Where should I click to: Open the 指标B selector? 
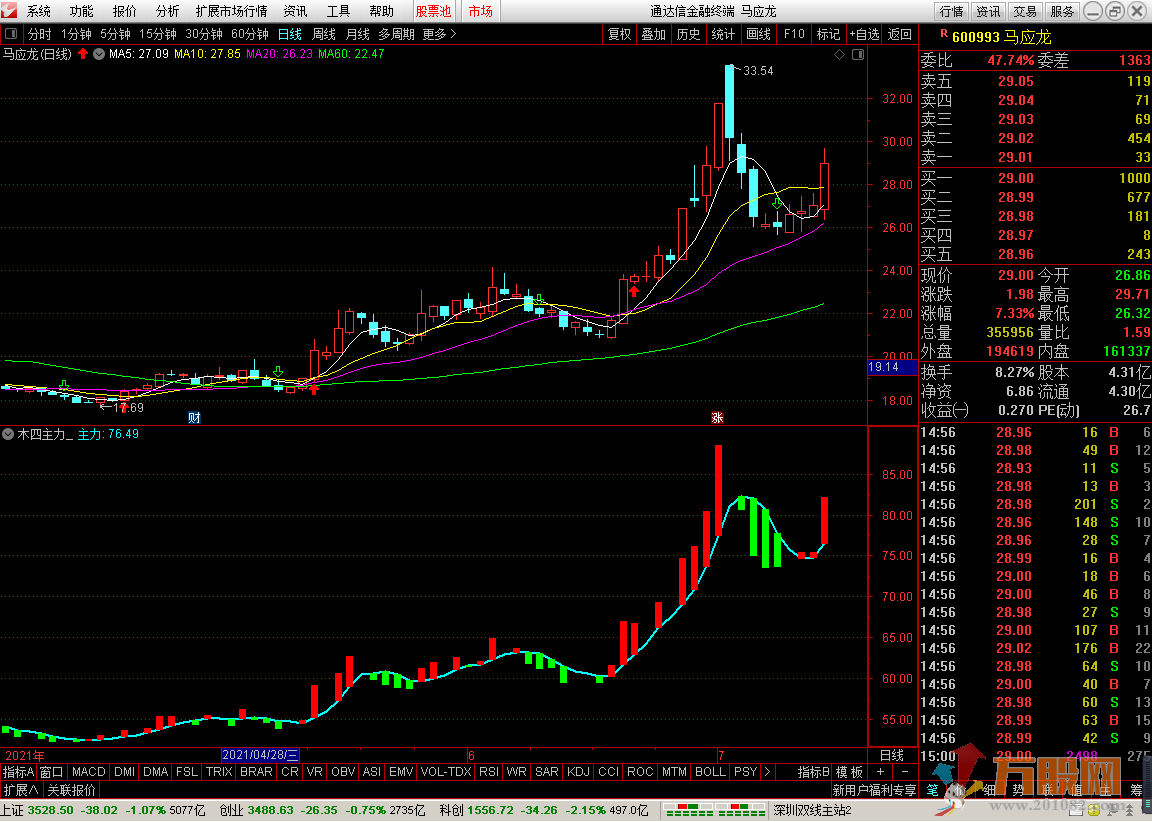814,771
